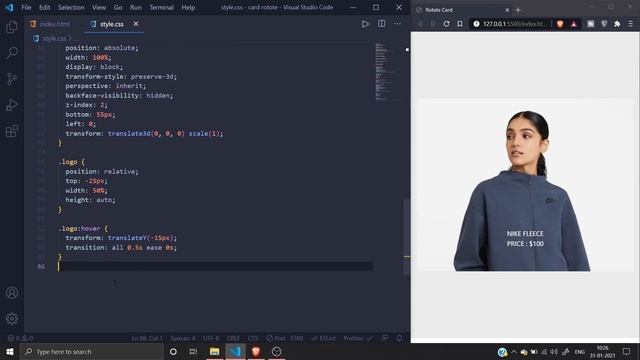Click the errors and warnings status indicator
This screenshot has width=640, height=360.
click(20, 338)
